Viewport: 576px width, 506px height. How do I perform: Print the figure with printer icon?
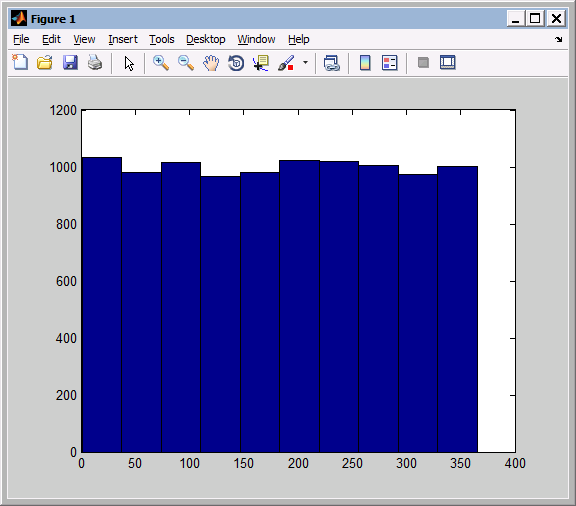95,62
